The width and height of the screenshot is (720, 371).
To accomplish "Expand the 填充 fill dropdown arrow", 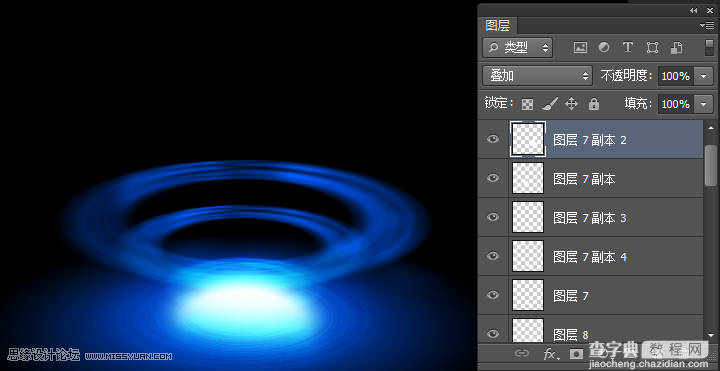I will tap(704, 104).
